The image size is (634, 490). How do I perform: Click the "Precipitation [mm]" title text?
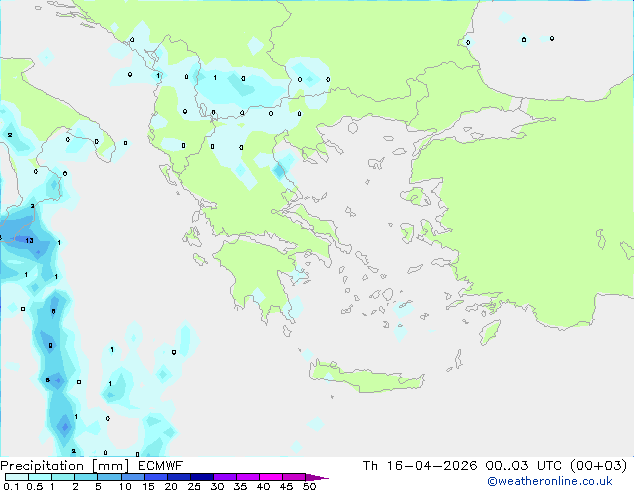click(x=65, y=466)
